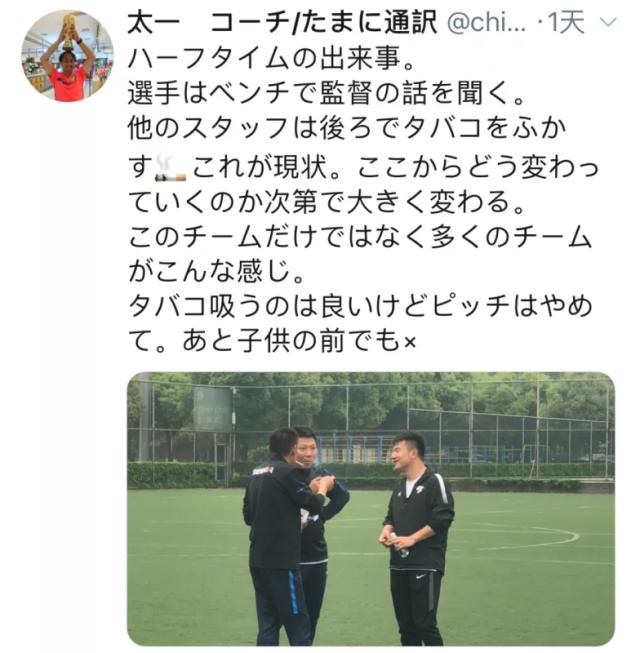Open the attached soccer field photo
The width and height of the screenshot is (640, 653).
371,509
